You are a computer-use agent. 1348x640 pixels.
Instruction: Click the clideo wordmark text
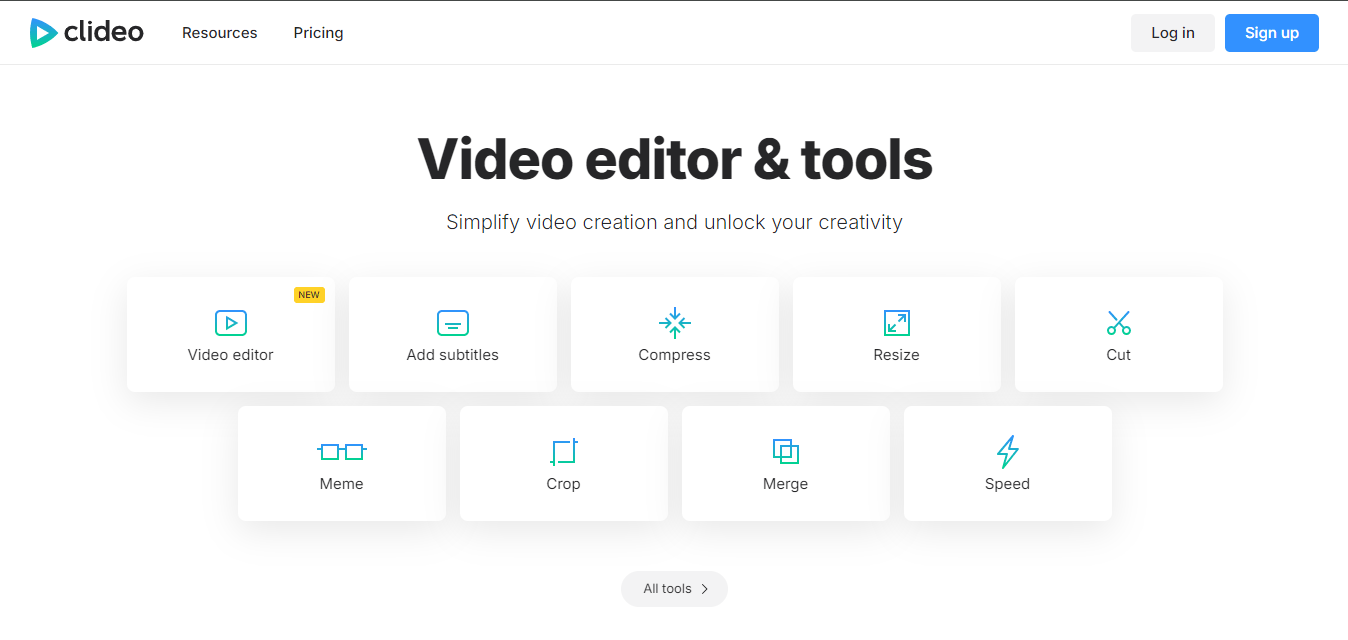104,33
